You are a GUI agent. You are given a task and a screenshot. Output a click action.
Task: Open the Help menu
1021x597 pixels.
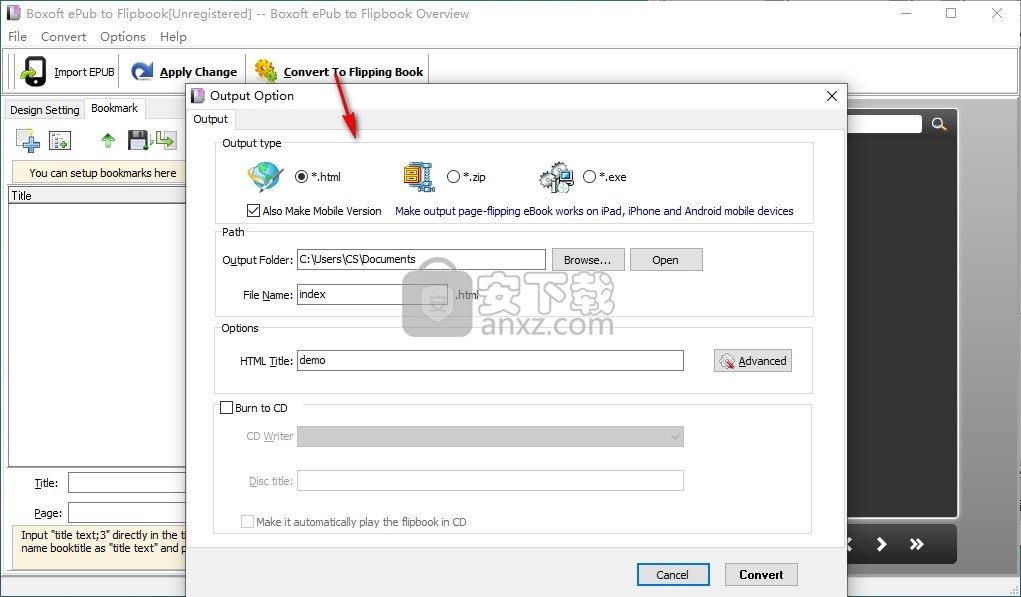tap(173, 36)
